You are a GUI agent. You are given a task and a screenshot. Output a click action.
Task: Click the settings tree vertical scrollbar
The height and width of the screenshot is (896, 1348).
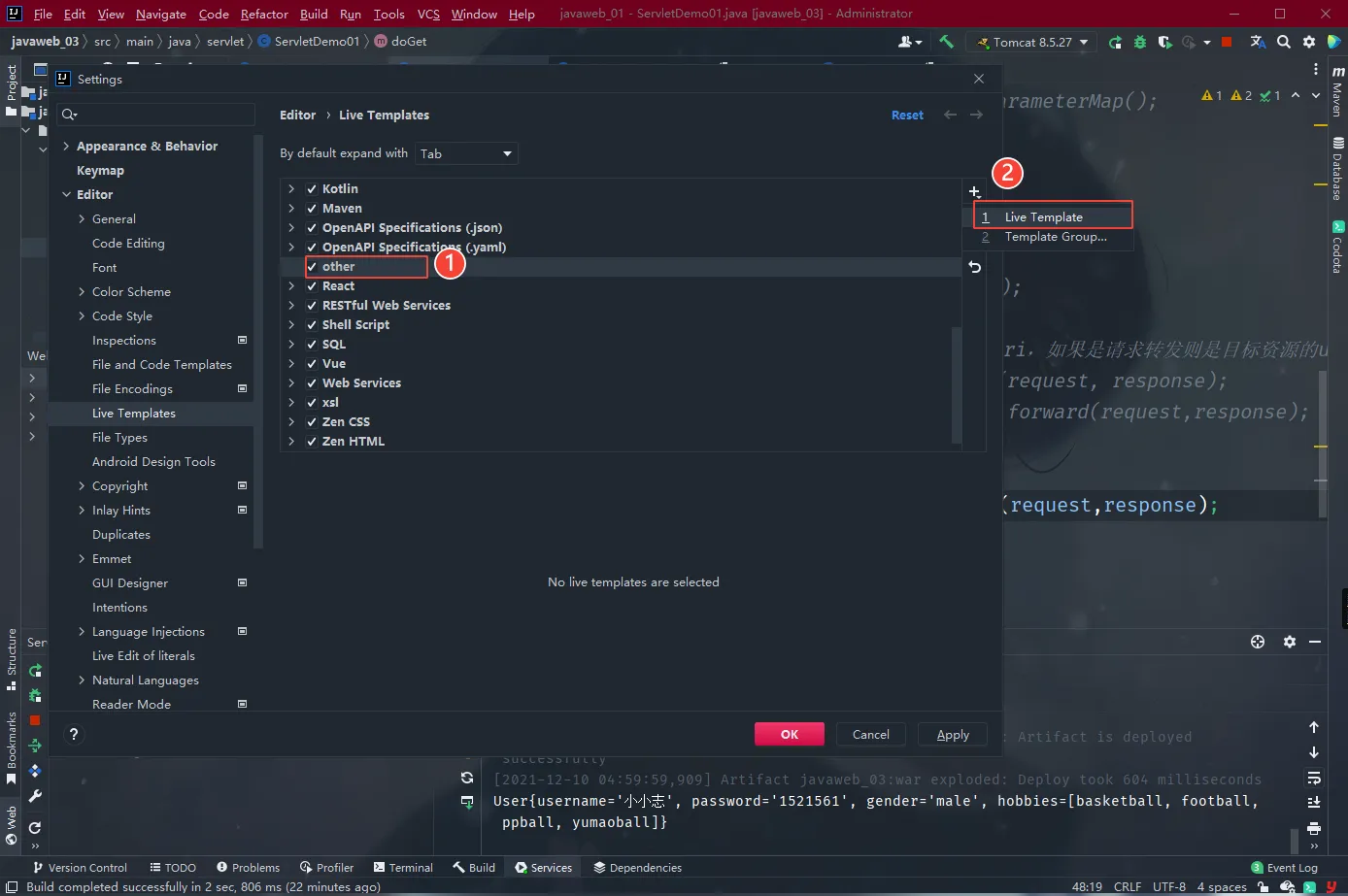click(258, 340)
